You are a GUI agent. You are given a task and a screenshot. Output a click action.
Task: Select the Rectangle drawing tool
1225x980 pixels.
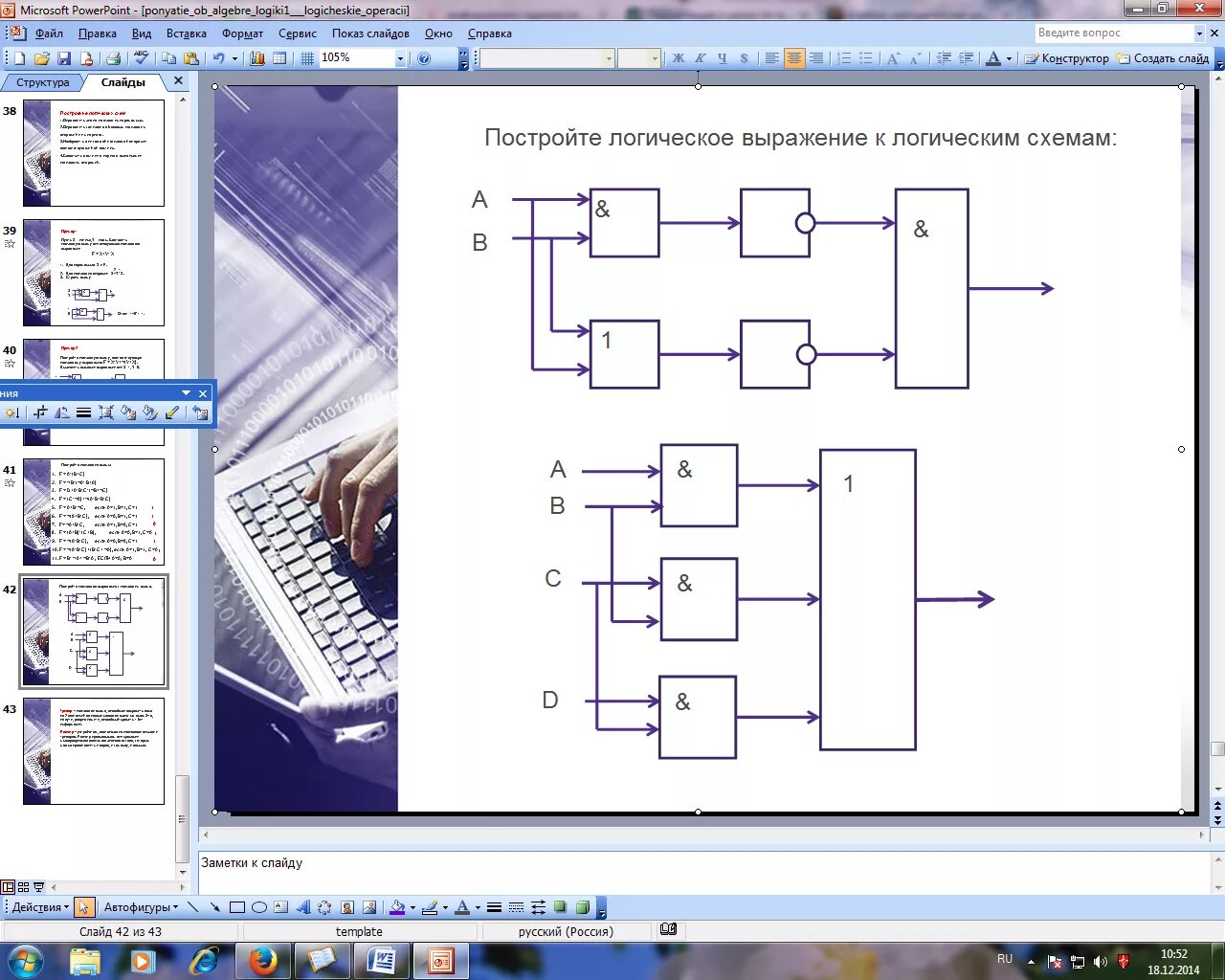point(237,907)
